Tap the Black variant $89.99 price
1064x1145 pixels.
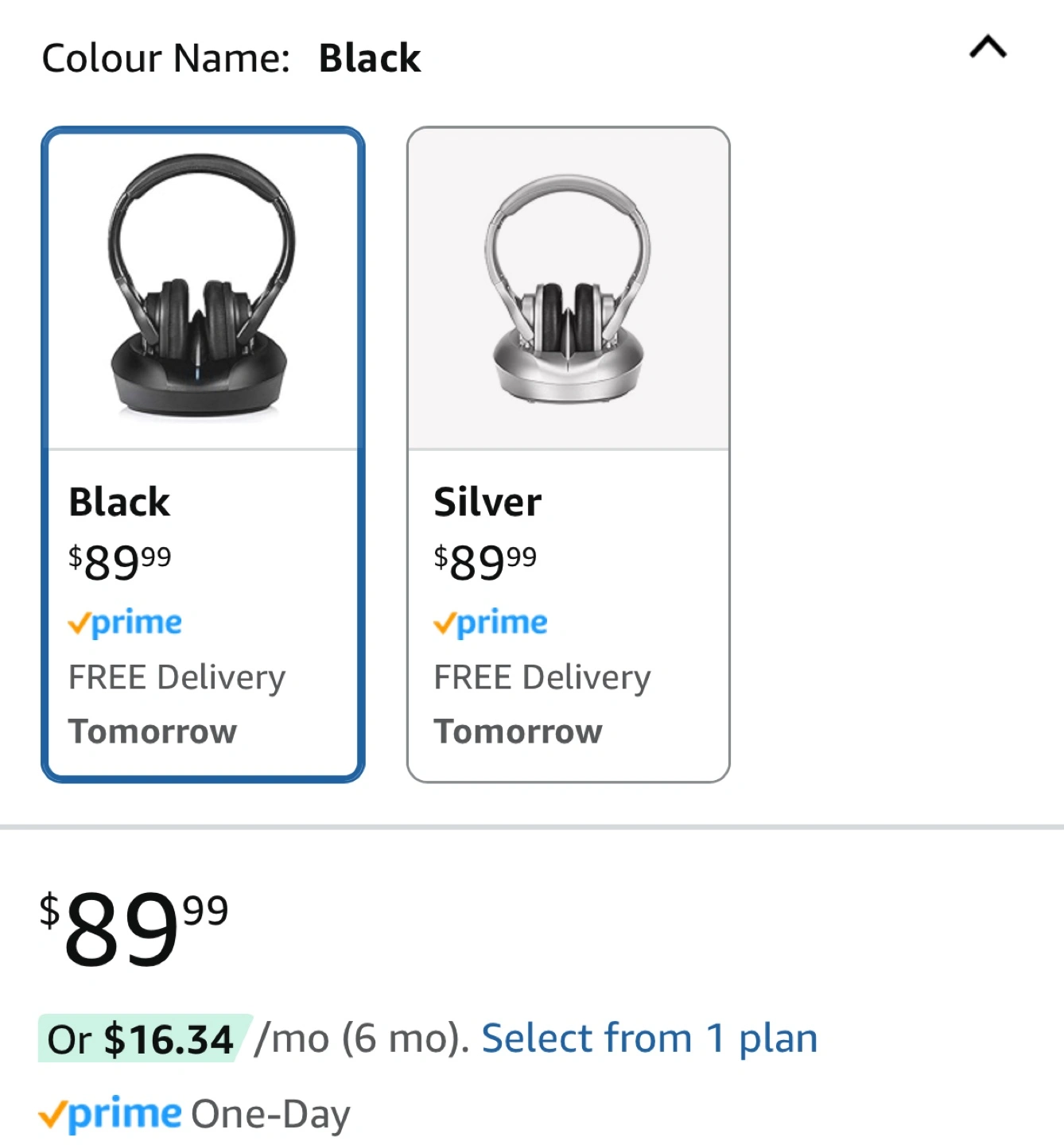click(120, 561)
